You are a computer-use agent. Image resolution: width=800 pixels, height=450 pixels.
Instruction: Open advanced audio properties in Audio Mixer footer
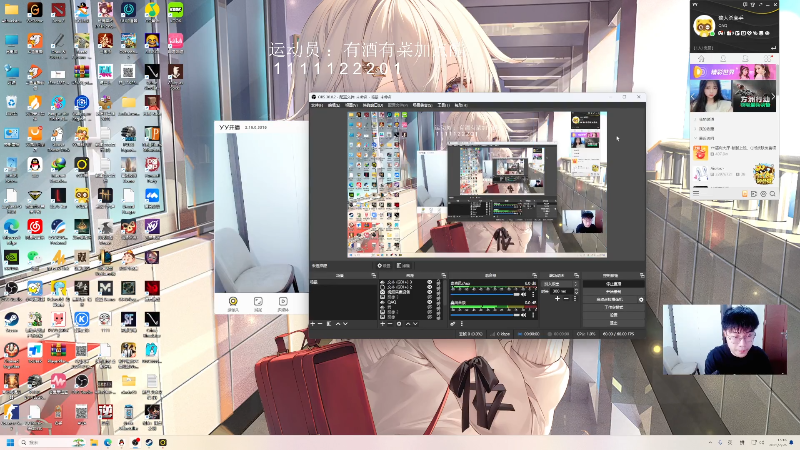point(453,324)
